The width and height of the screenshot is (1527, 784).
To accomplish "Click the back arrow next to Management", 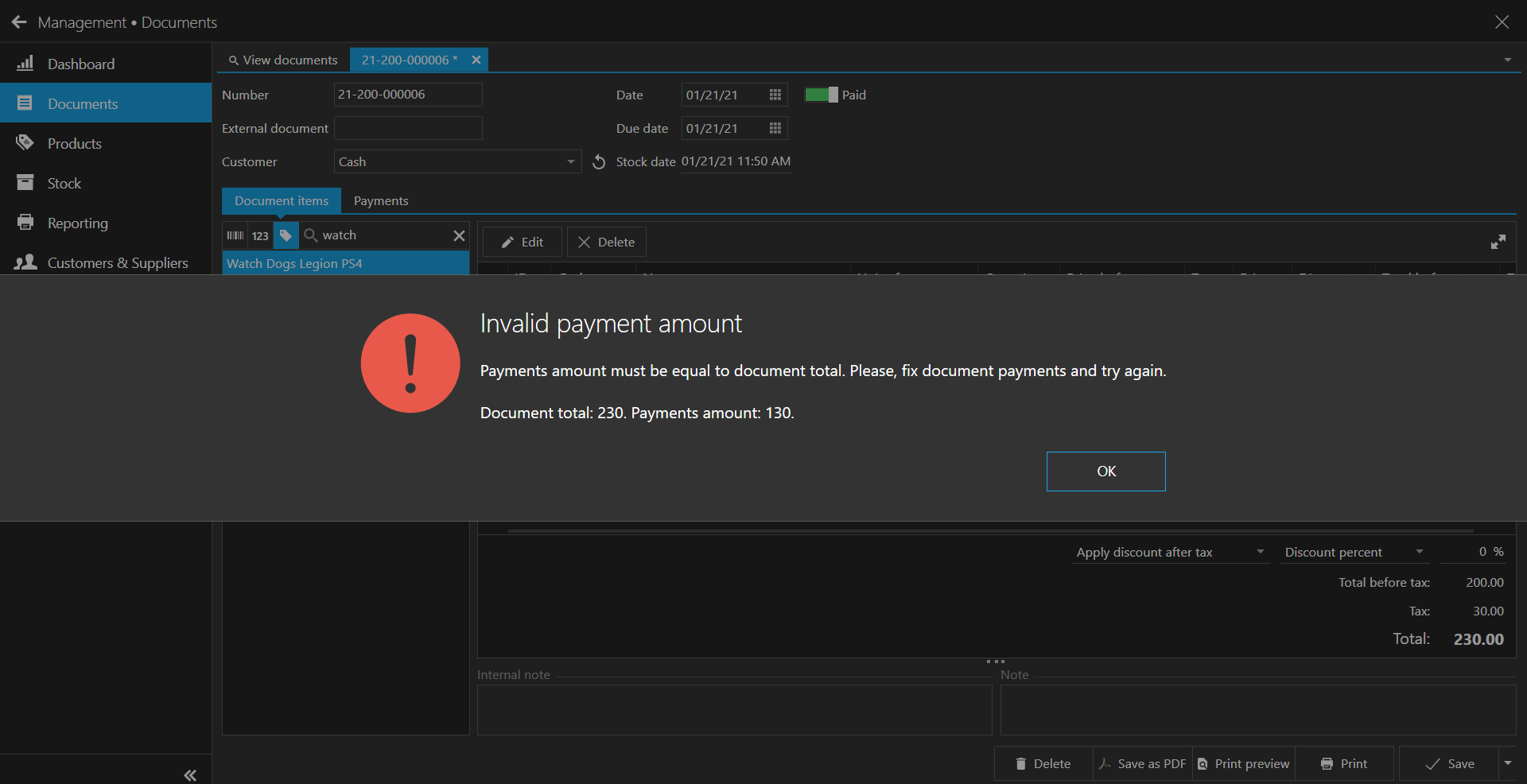I will (19, 22).
